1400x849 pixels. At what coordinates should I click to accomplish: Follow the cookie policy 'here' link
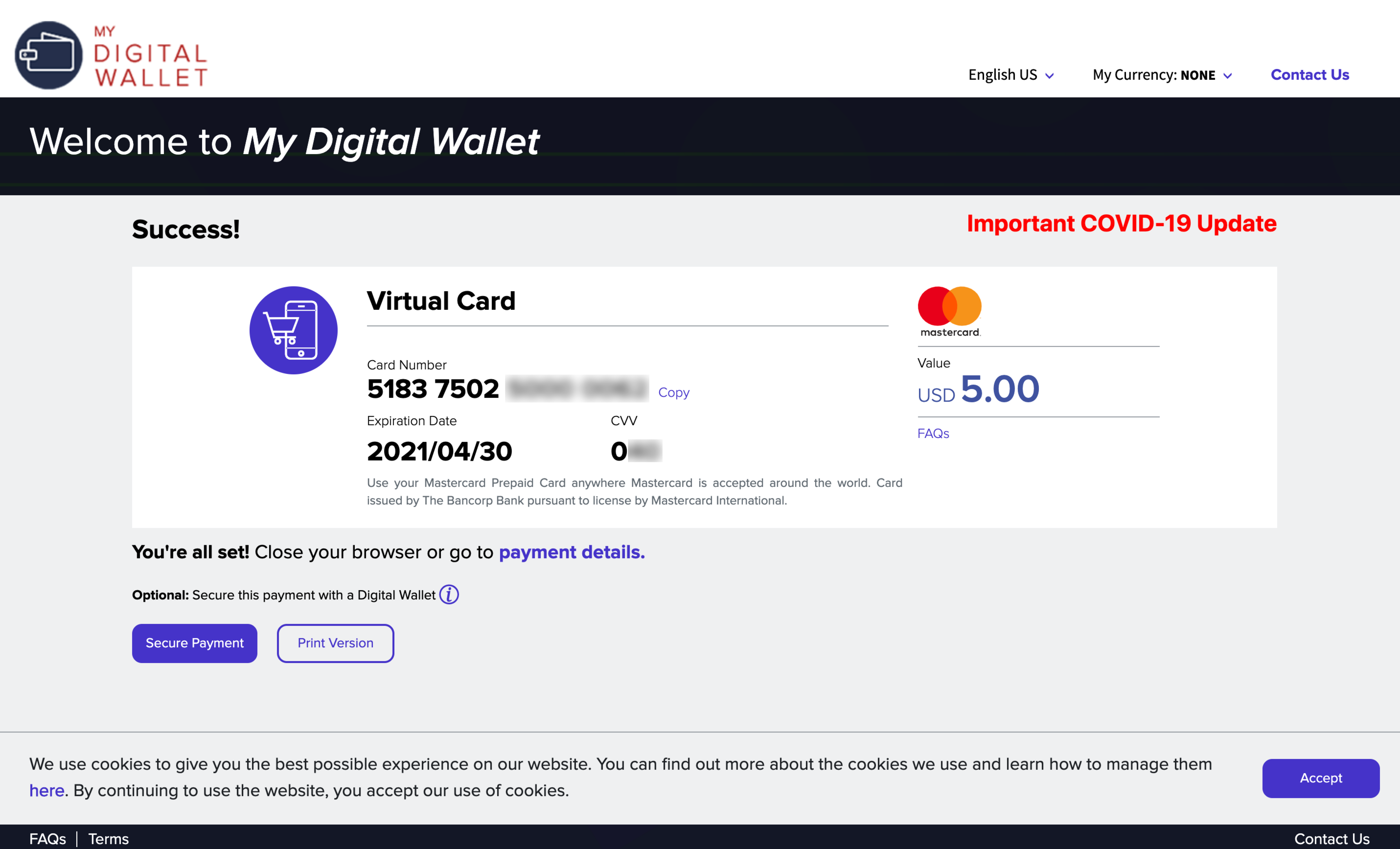[x=46, y=791]
